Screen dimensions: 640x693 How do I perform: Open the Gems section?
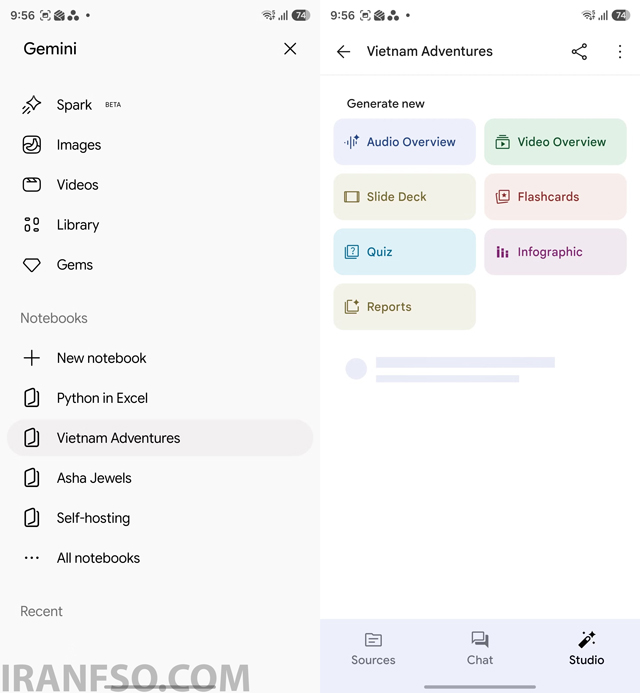160,265
